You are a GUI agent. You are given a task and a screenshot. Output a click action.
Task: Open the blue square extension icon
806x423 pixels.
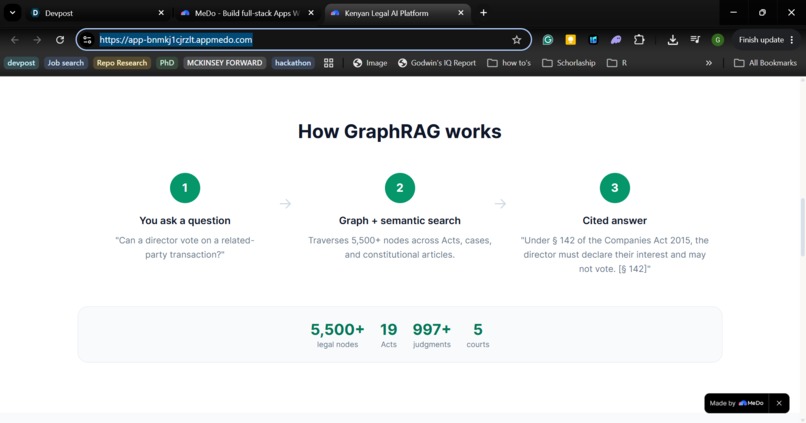pos(593,40)
